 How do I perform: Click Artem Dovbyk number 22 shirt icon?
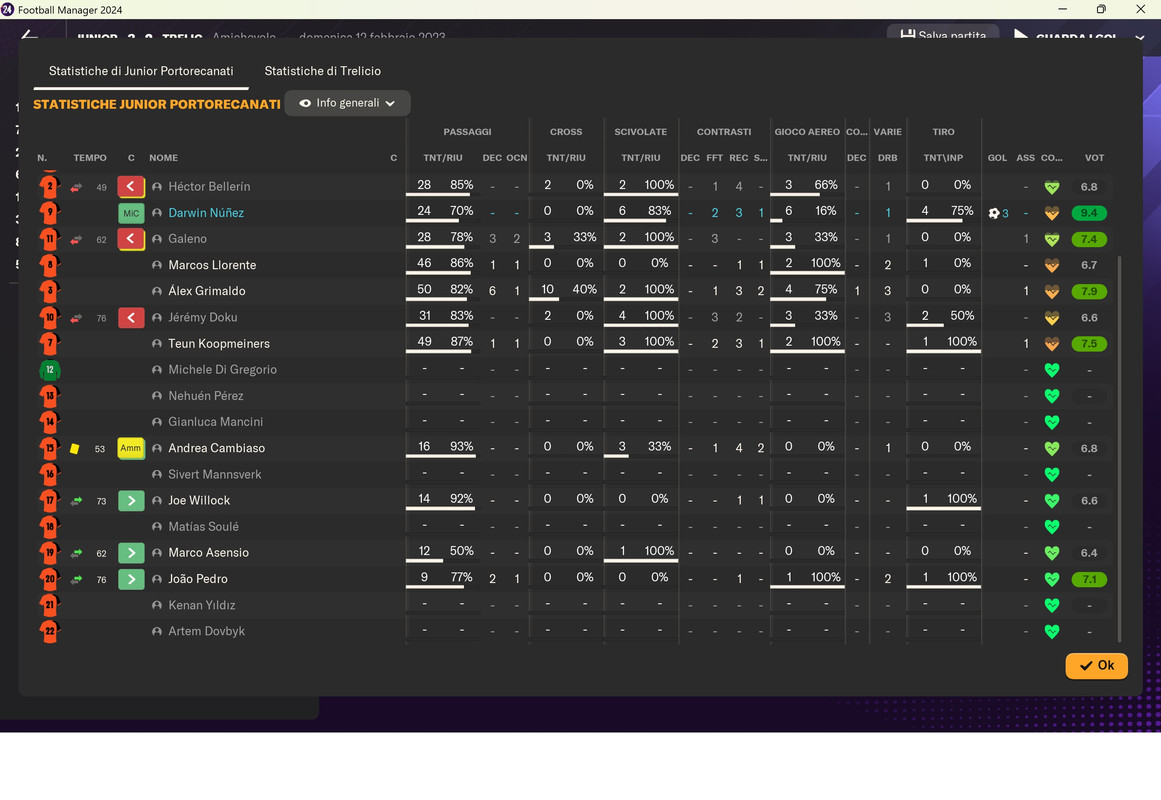pyautogui.click(x=50, y=631)
